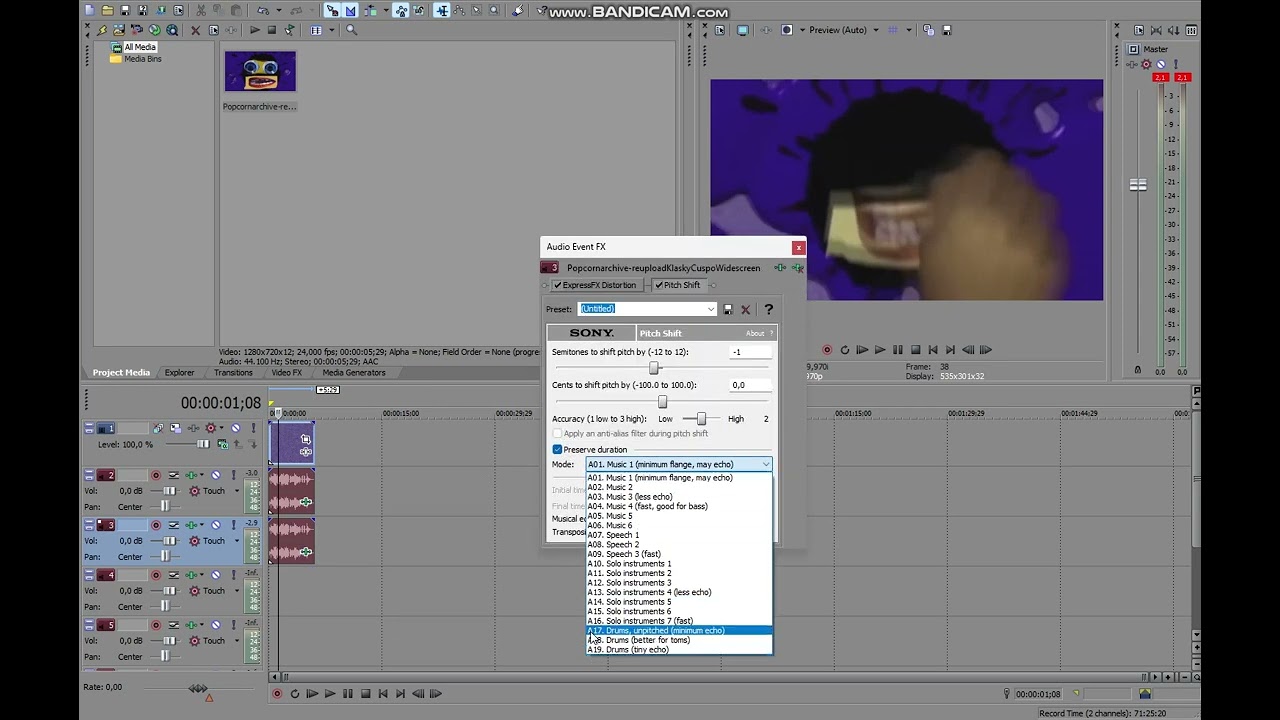The image size is (1280, 720).
Task: Create a new project from main toolbar
Action: [x=89, y=10]
